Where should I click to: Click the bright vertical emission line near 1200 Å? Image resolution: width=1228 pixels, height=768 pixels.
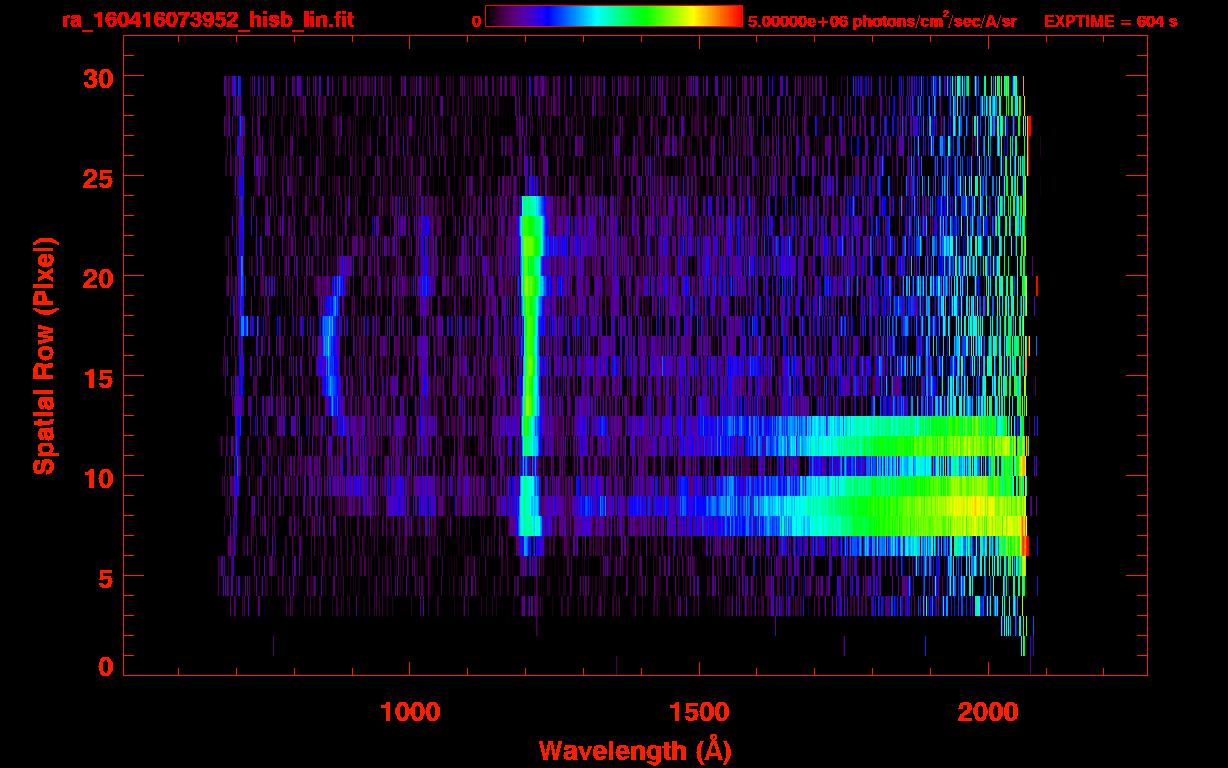point(530,330)
